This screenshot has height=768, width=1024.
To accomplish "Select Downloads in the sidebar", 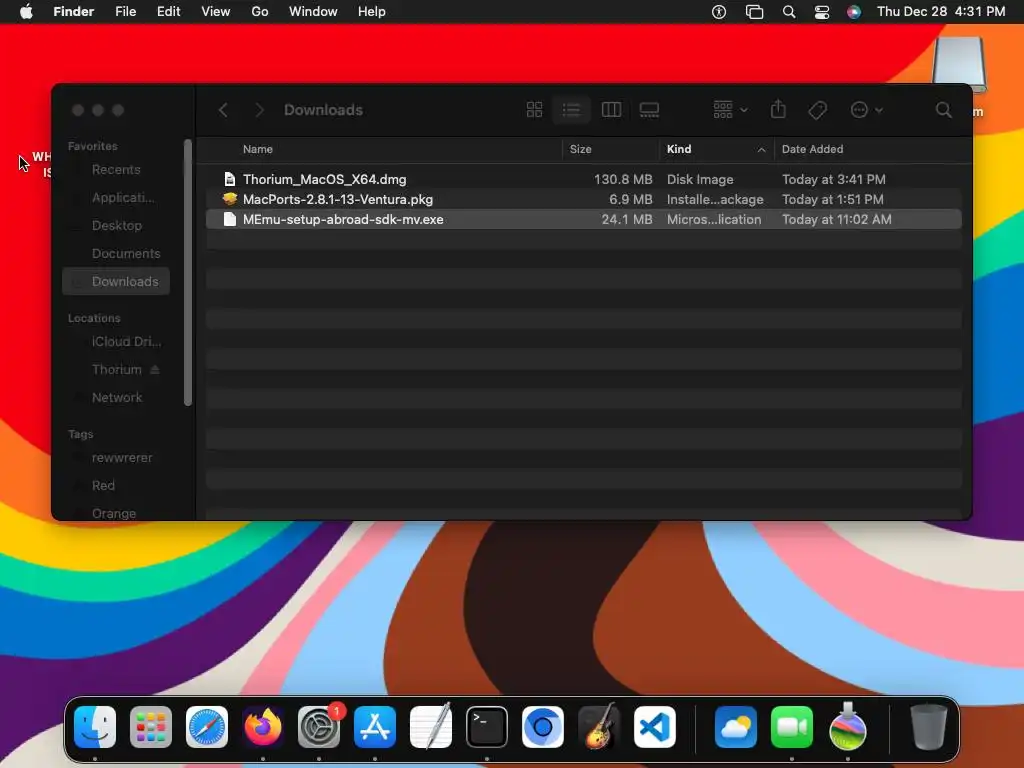I will pos(116,281).
